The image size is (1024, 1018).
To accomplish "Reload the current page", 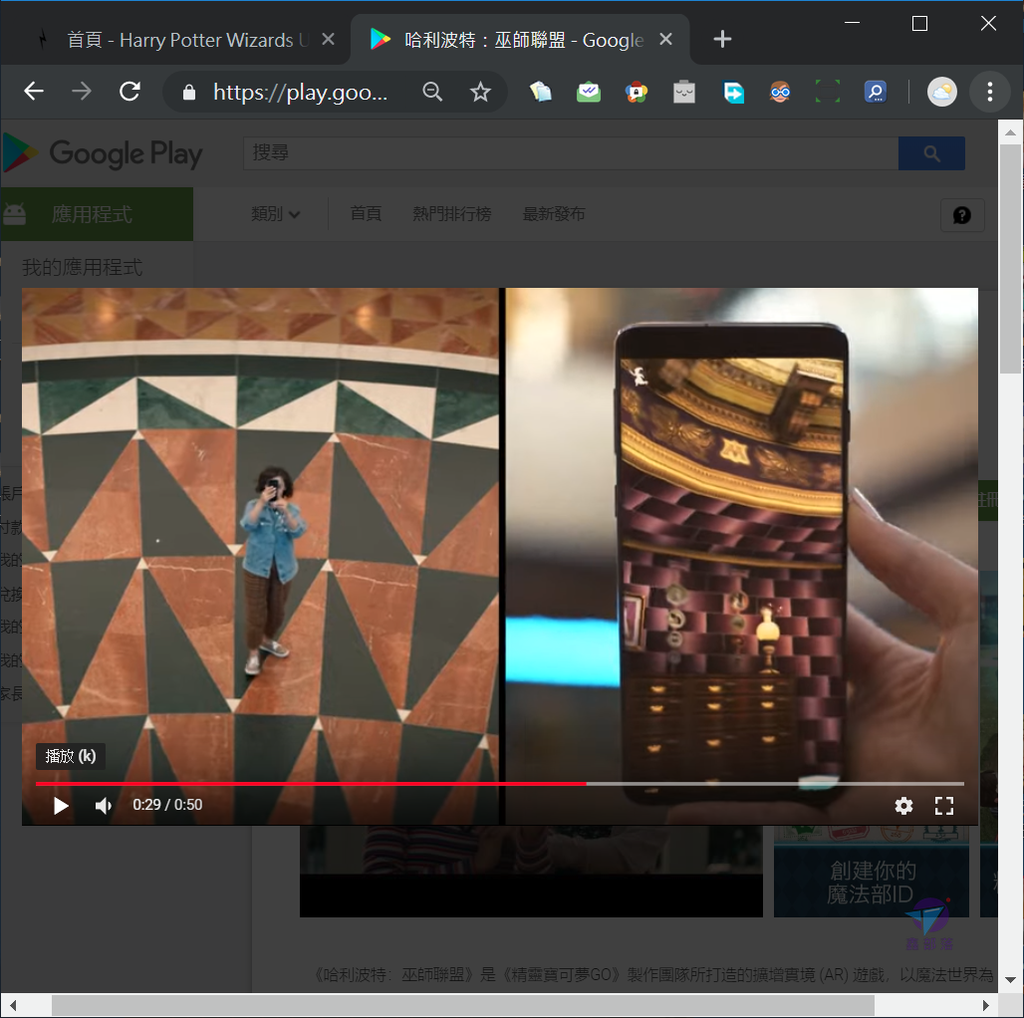I will 130,91.
